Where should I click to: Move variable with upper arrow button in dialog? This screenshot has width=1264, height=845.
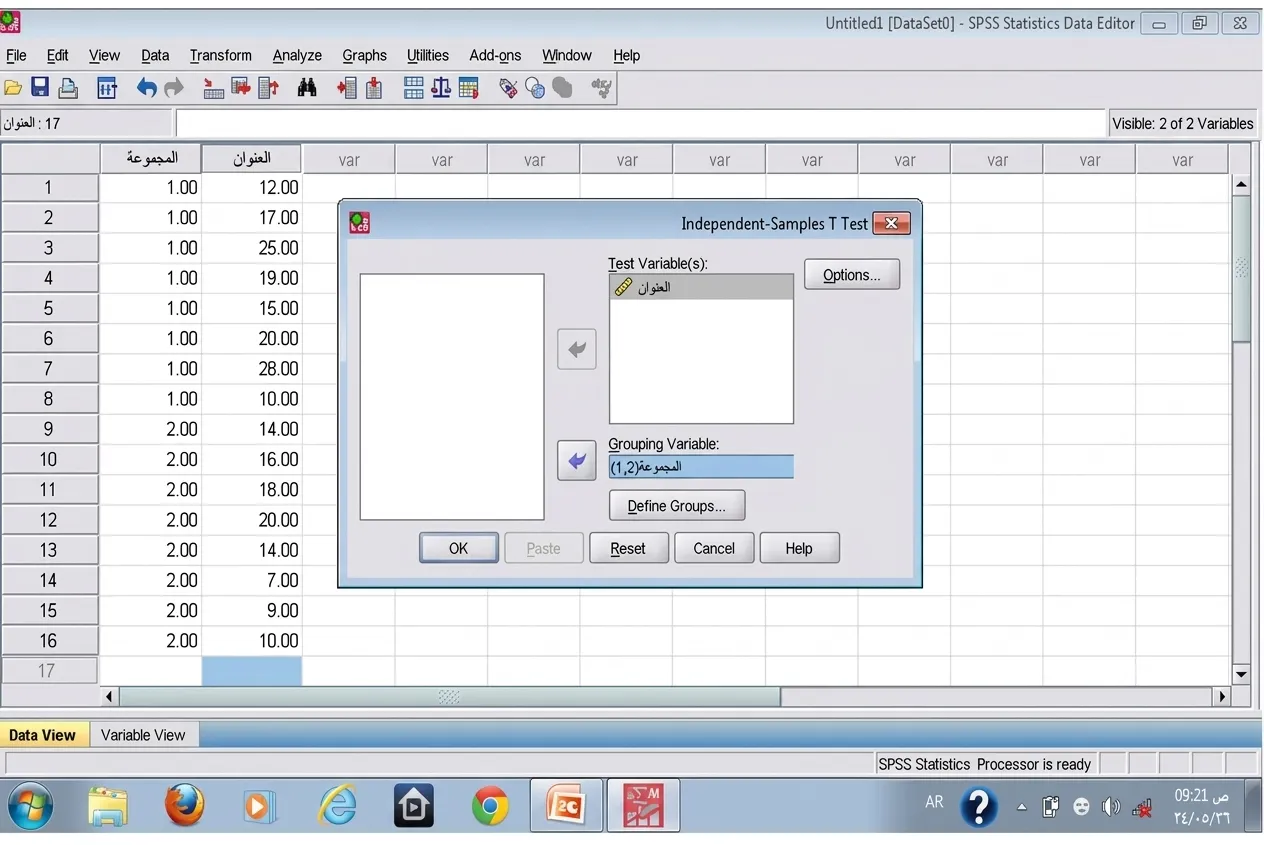click(x=577, y=350)
